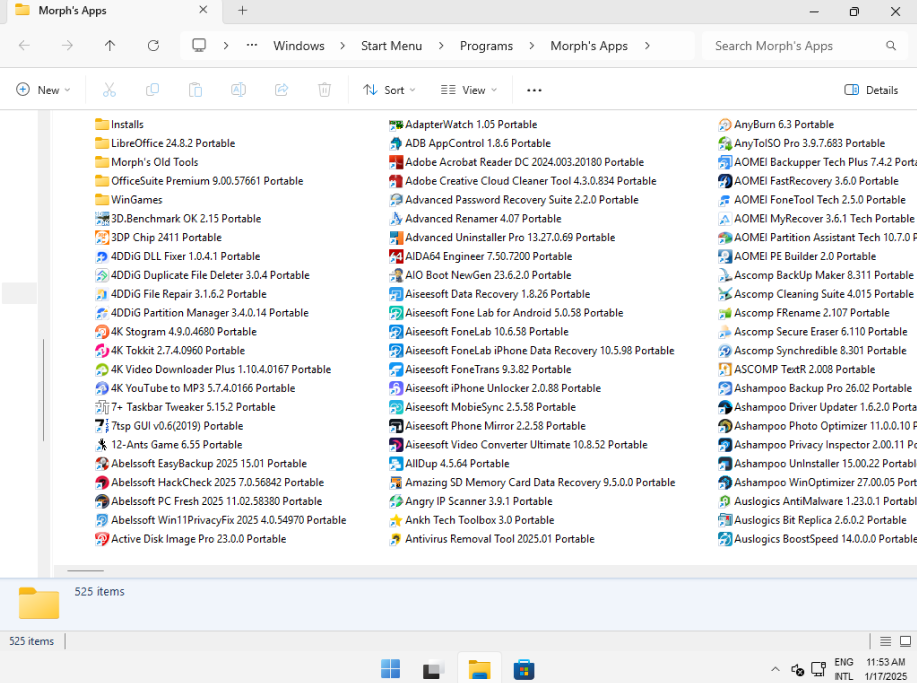The height and width of the screenshot is (683, 917).
Task: Click the Delete trash icon
Action: [325, 90]
